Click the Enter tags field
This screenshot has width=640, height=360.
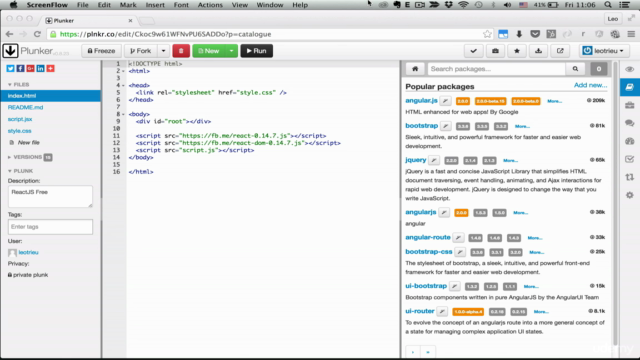coord(50,227)
